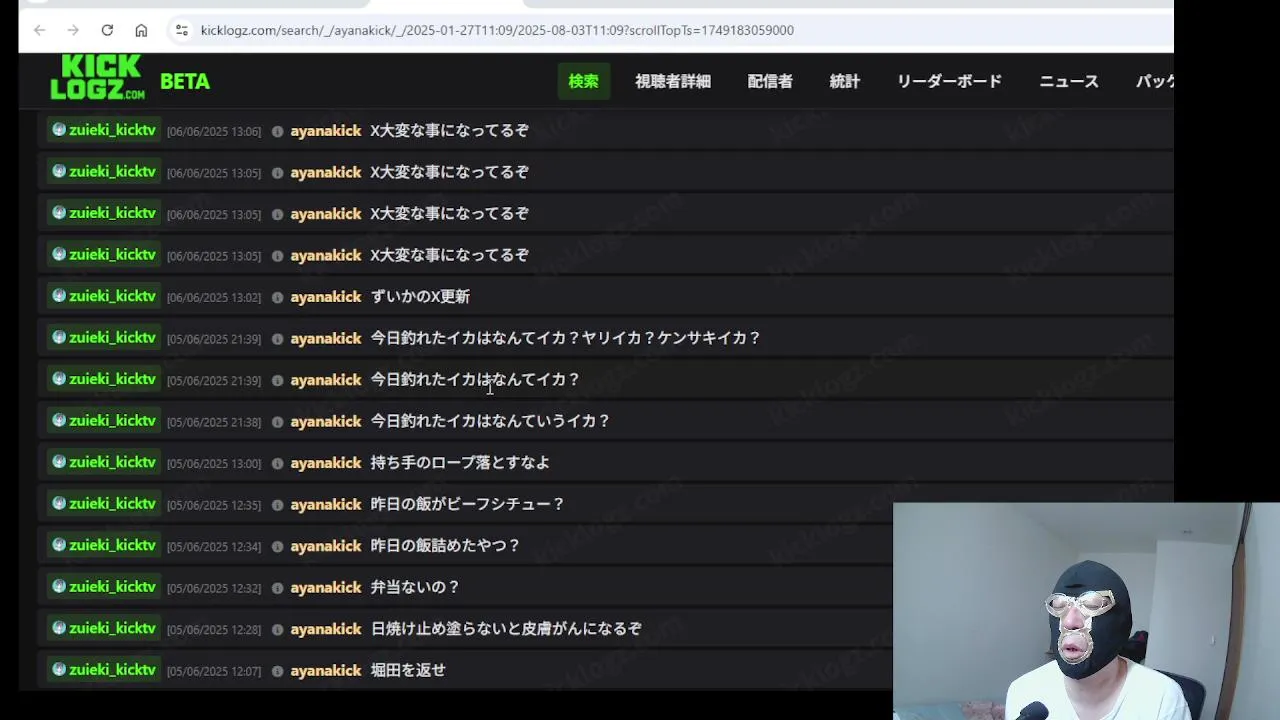Open ayanakick username in the 弁当ないの？ row
Screen dimensions: 1280x720
326,588
